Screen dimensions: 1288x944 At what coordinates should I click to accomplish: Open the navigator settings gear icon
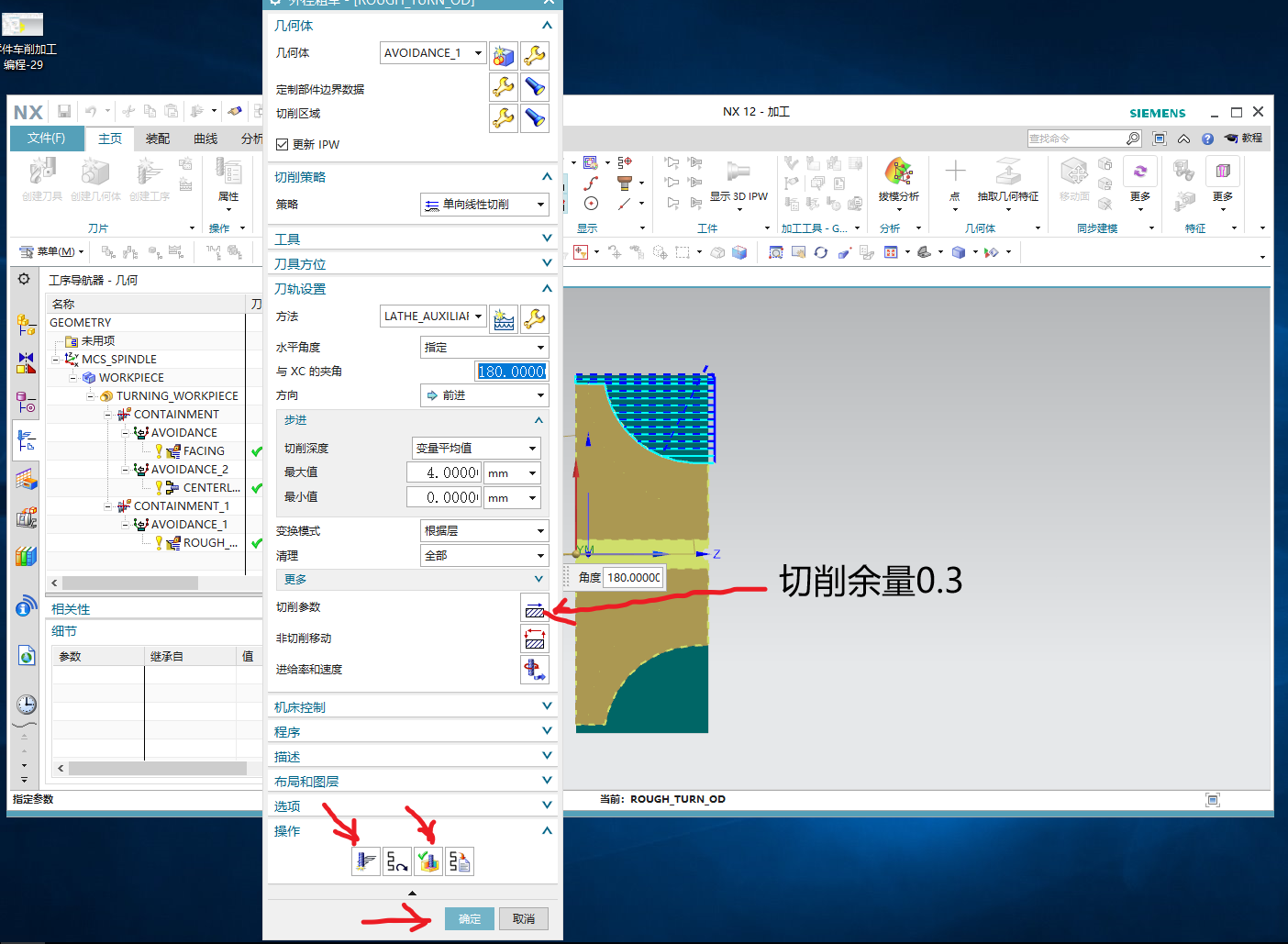[24, 279]
